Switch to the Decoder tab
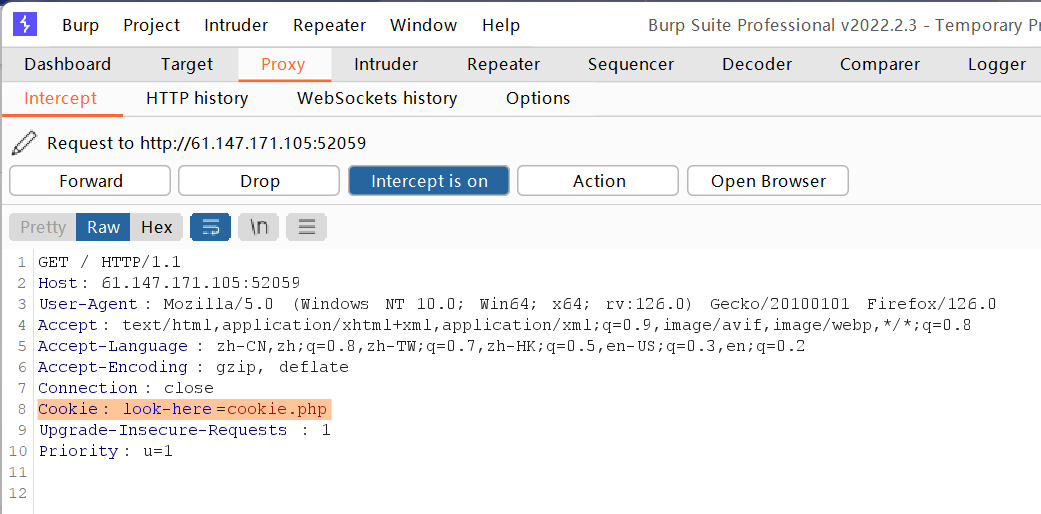Image resolution: width=1041 pixels, height=514 pixels. click(757, 64)
